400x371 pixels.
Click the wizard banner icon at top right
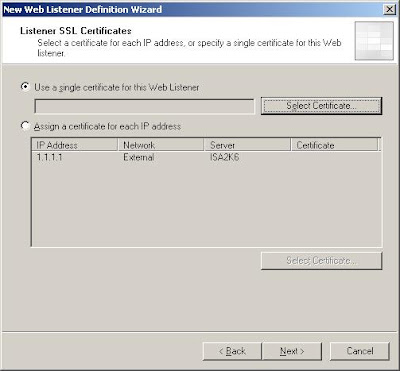pyautogui.click(x=374, y=41)
